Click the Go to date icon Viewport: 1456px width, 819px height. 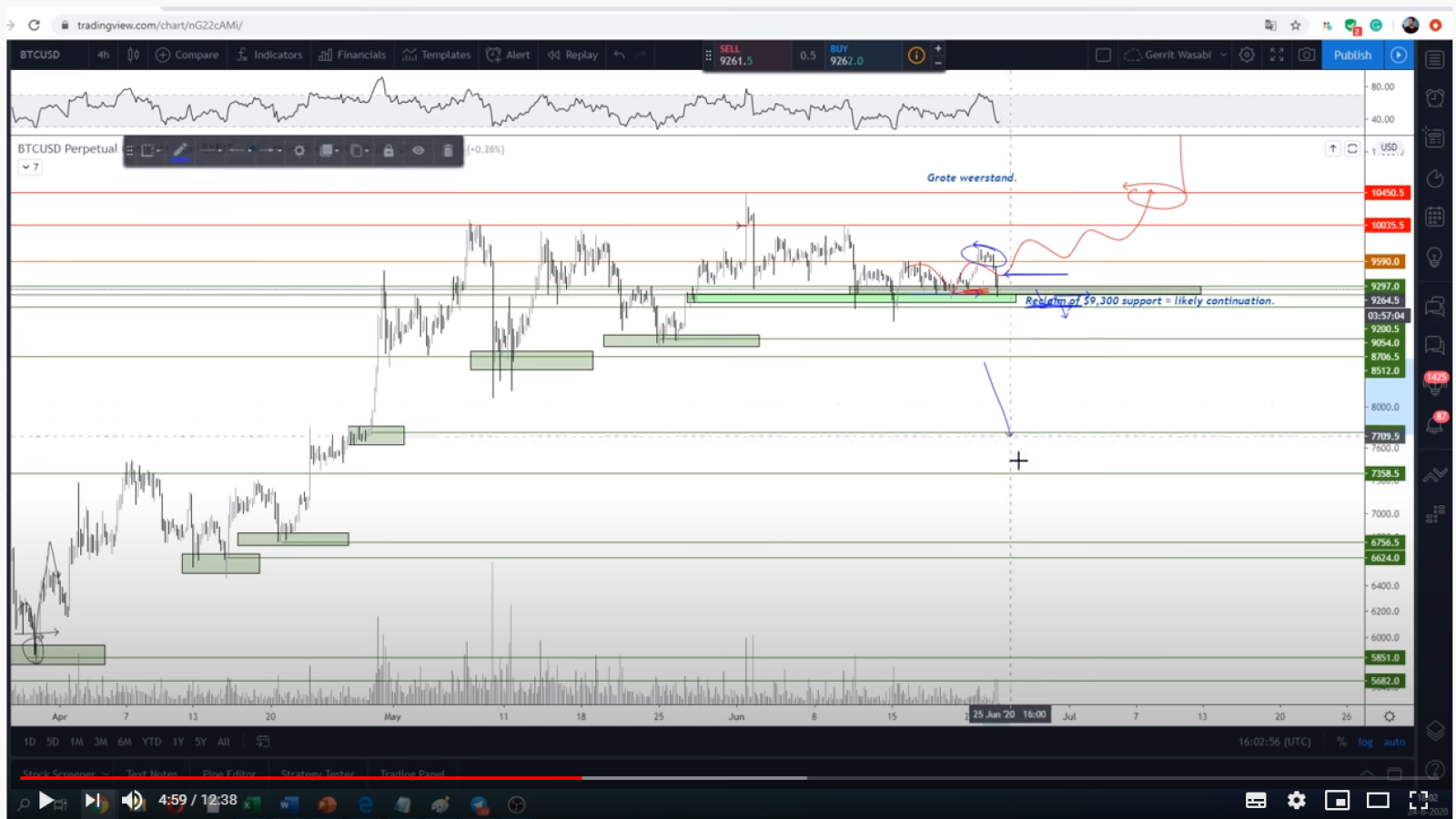263,742
